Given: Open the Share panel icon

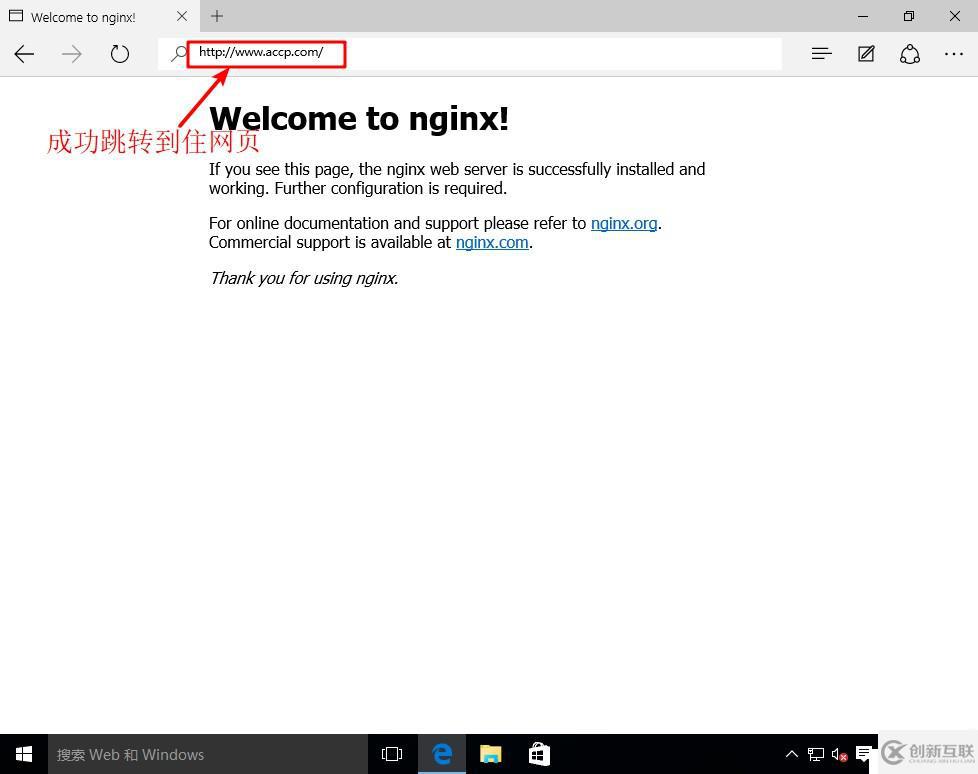Looking at the screenshot, I should coord(910,54).
